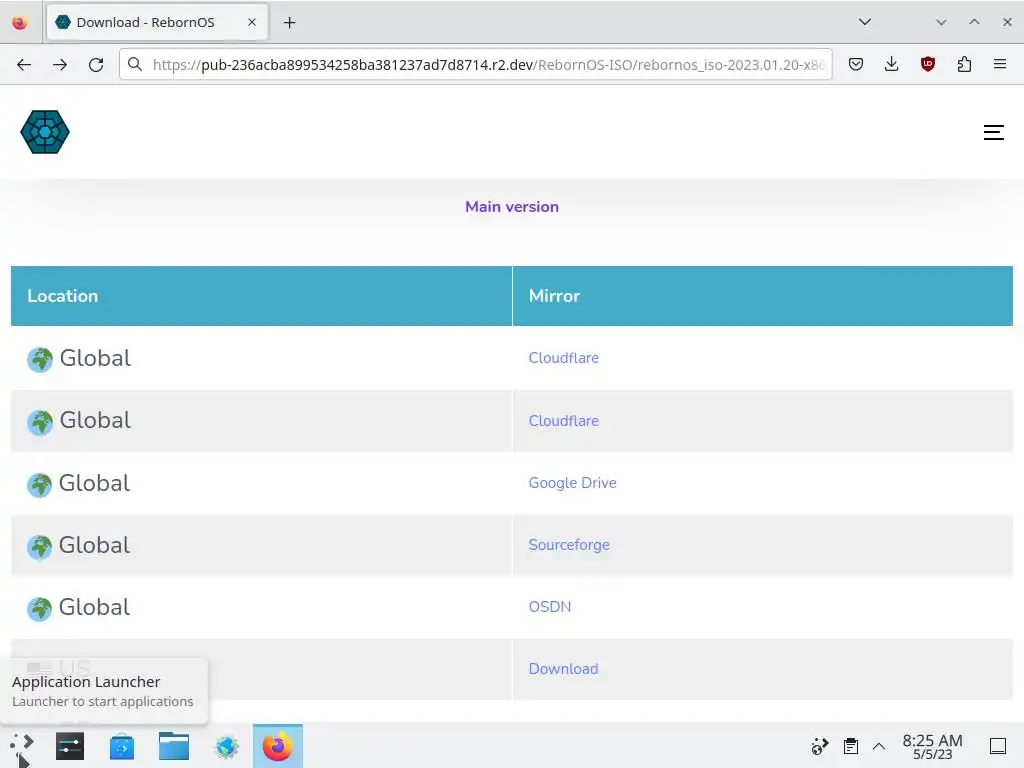Minimize the Firefox window
Screen dimensions: 1024x768
[941, 22]
